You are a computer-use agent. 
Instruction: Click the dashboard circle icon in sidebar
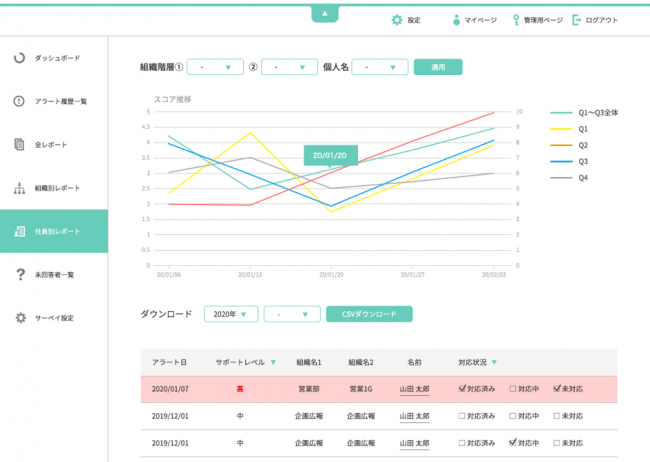(x=19, y=58)
